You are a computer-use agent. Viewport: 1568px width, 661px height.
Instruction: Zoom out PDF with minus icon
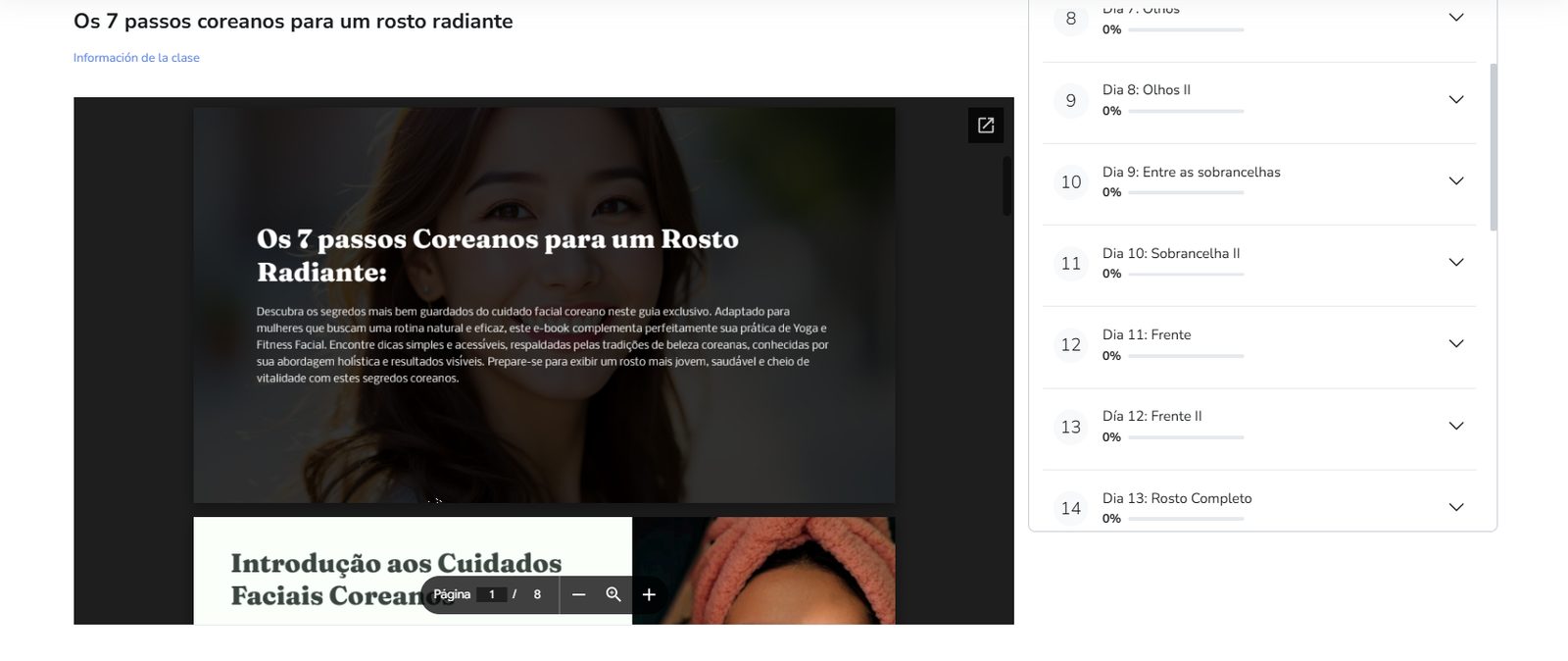pyautogui.click(x=578, y=594)
